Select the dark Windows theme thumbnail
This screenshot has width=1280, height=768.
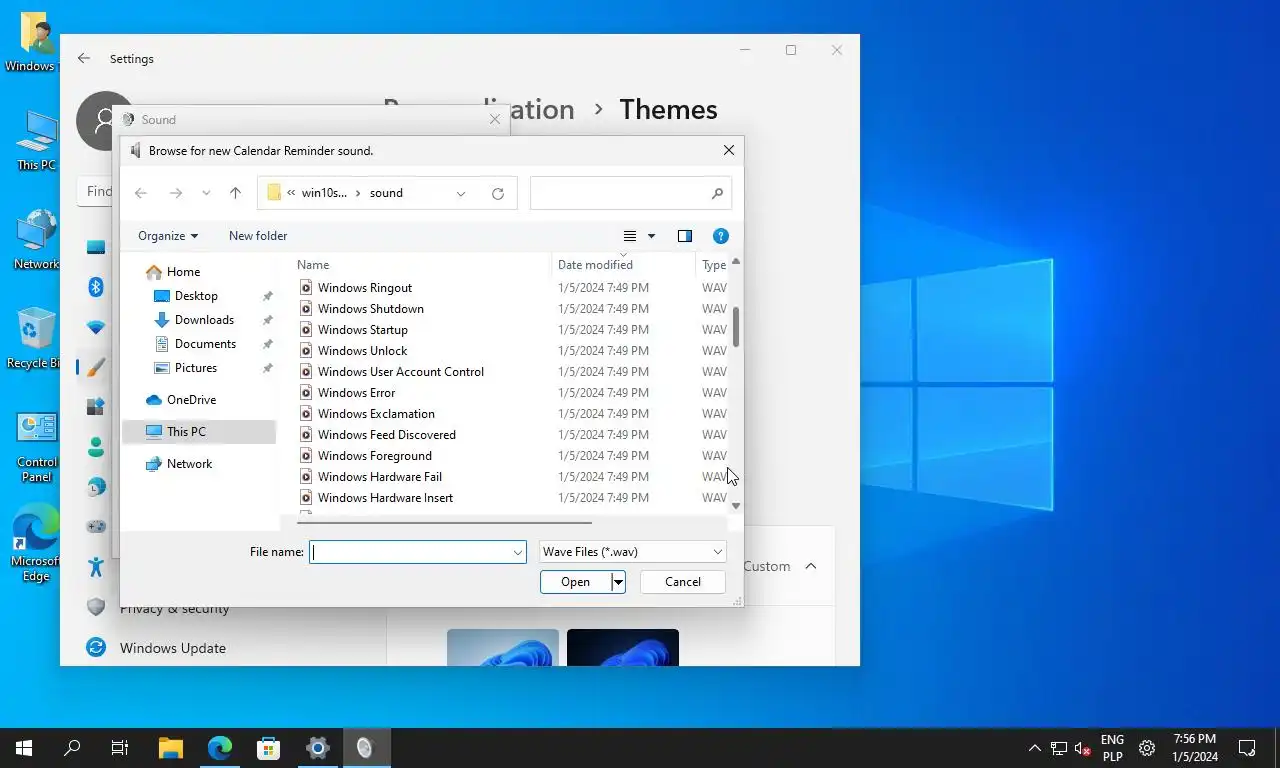coord(623,647)
